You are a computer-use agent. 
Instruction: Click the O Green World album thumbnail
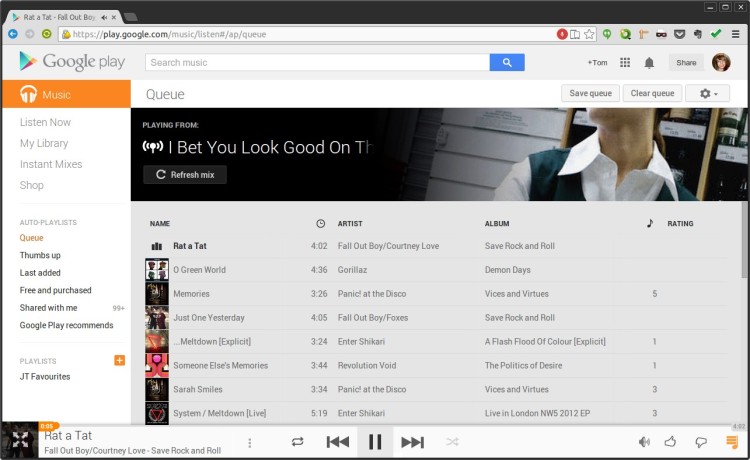[157, 270]
